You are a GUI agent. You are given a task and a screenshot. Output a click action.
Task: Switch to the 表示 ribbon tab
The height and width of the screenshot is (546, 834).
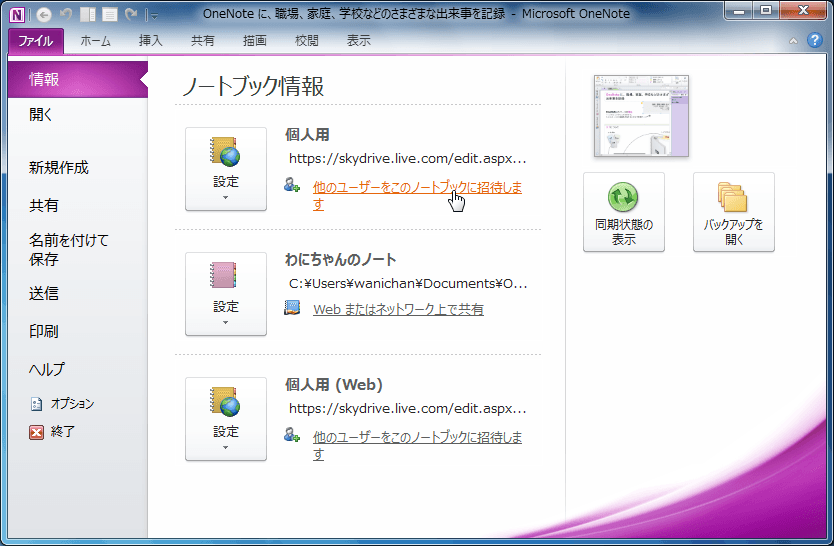click(x=358, y=41)
